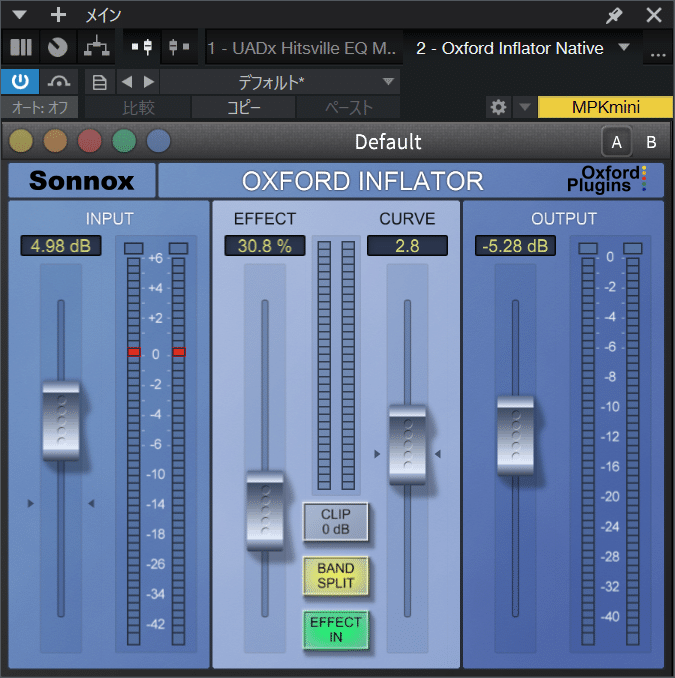Open the gear settings icon
Viewport: 675px width, 678px height.
pyautogui.click(x=498, y=107)
